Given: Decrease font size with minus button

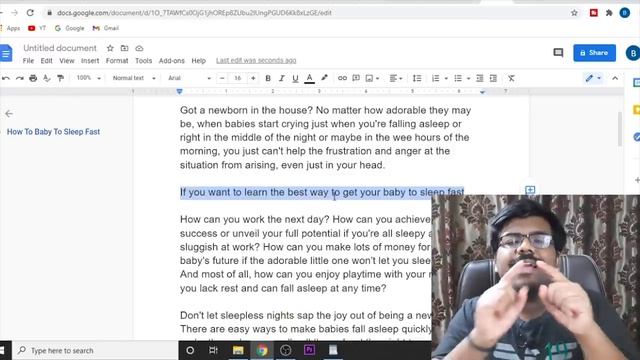Looking at the screenshot, I should (x=222, y=78).
